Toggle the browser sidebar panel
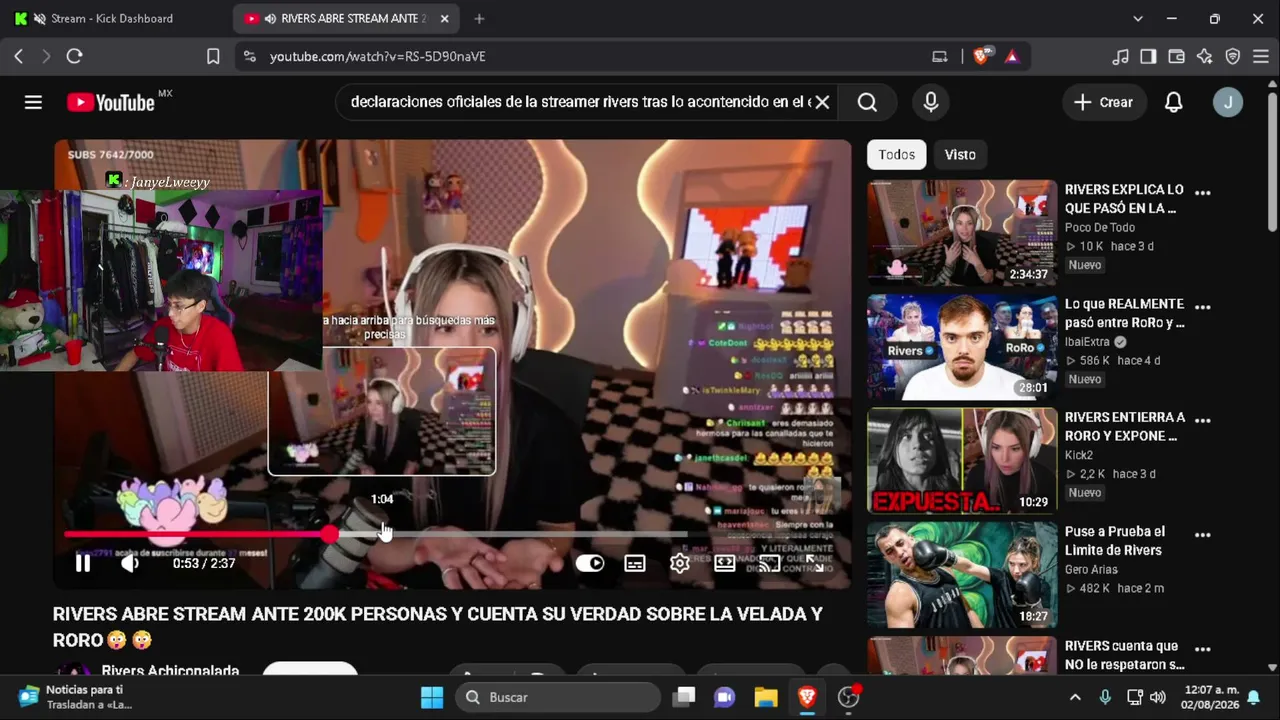The height and width of the screenshot is (720, 1280). pyautogui.click(x=1148, y=56)
